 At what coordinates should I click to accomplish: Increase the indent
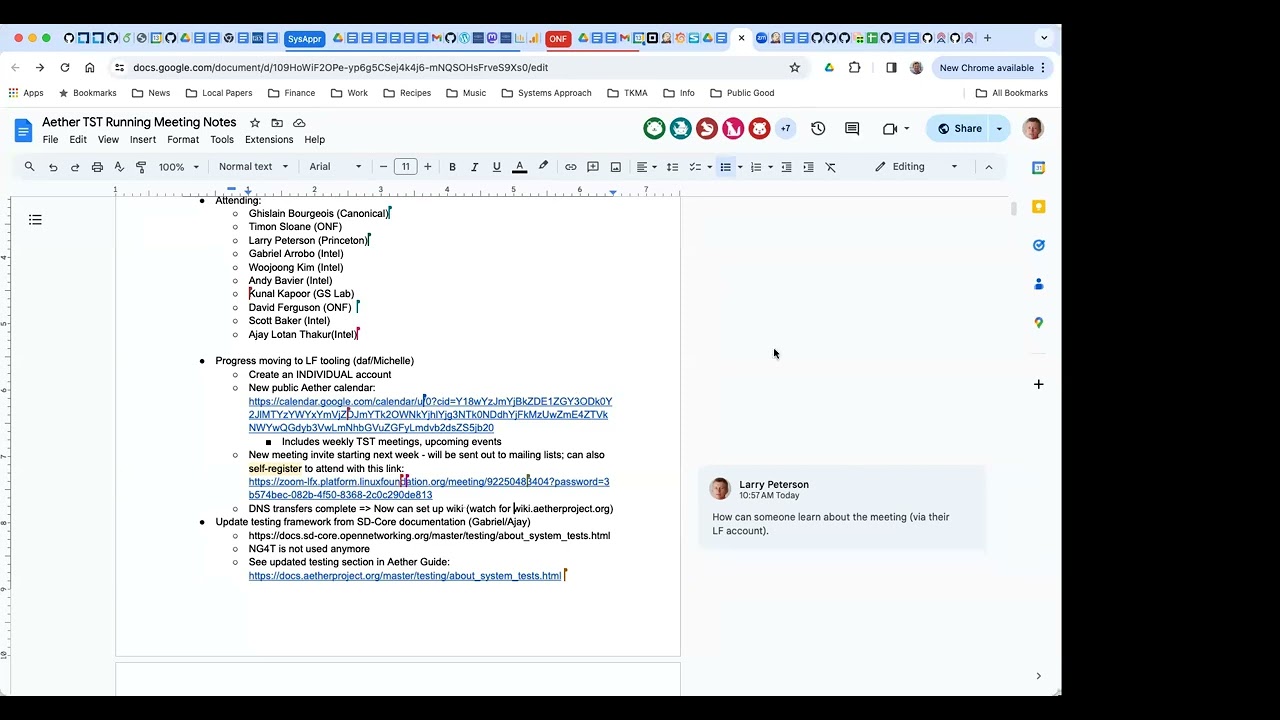pos(808,167)
